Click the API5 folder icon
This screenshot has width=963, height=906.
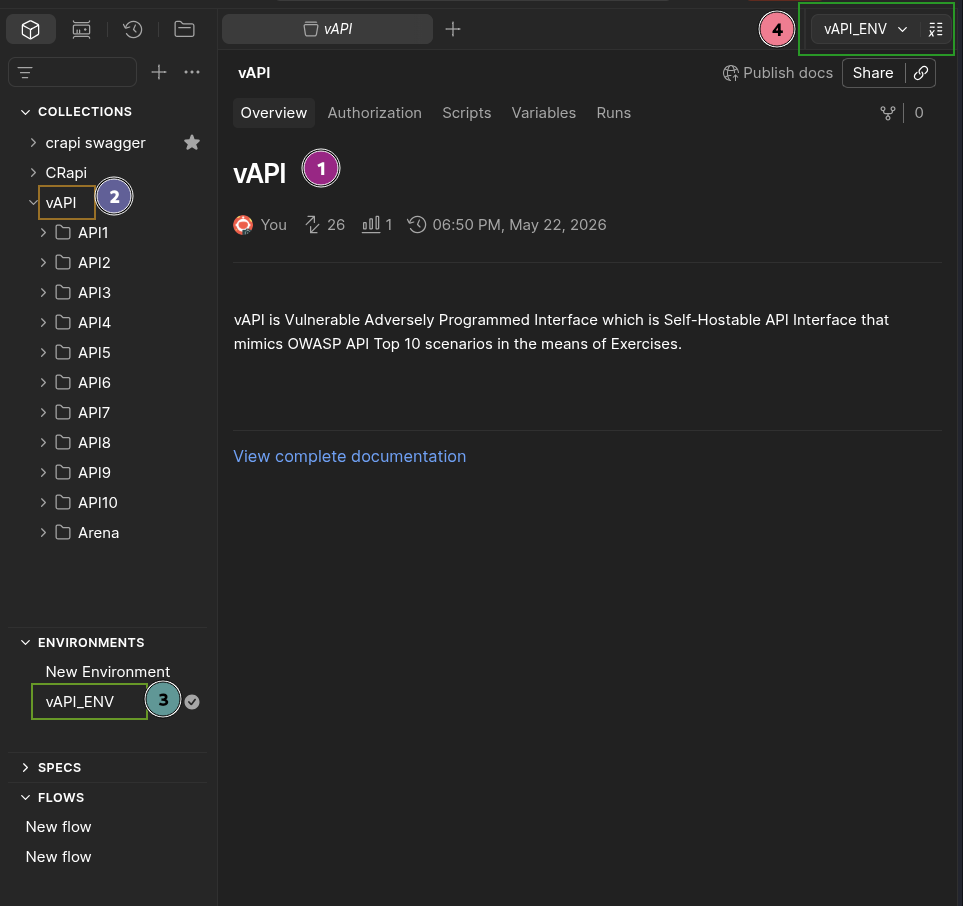tap(63, 352)
